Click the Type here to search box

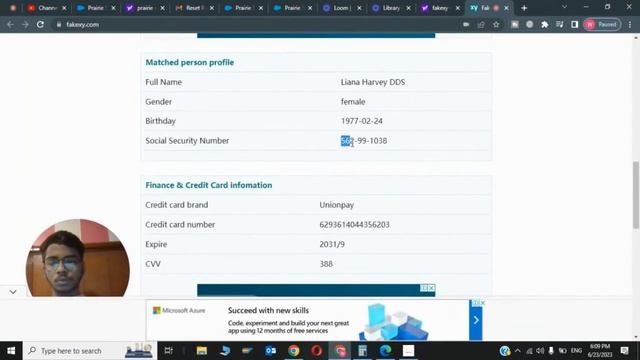click(90, 351)
